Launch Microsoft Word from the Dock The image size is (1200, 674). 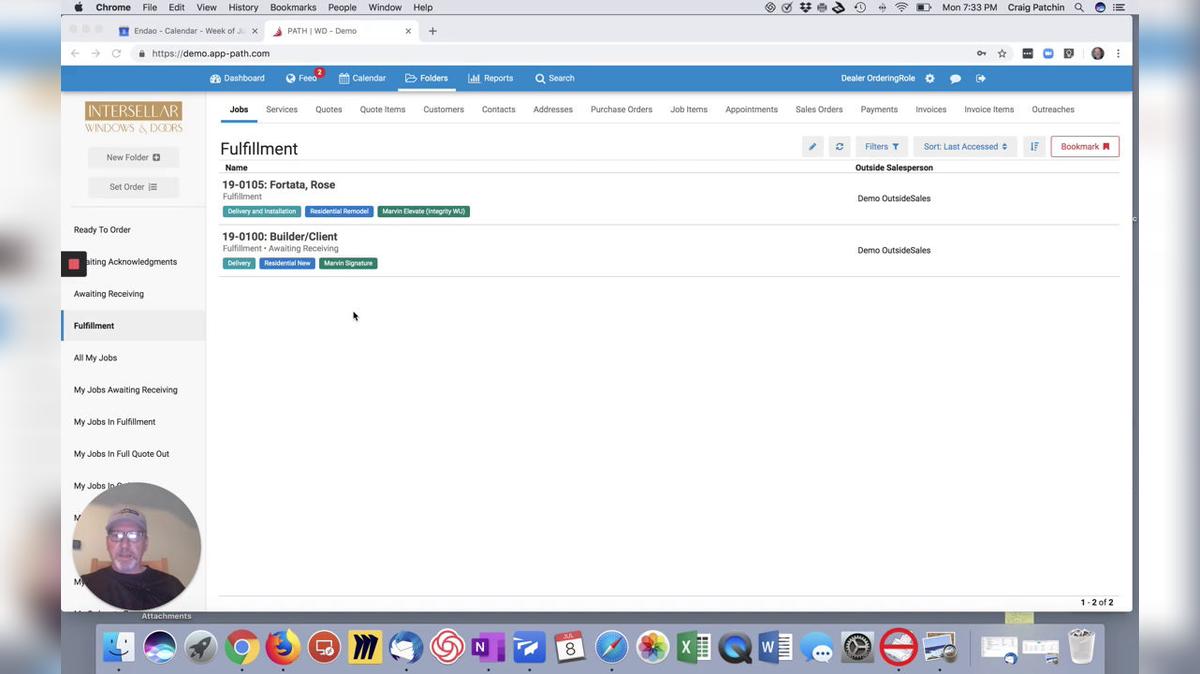pyautogui.click(x=775, y=647)
